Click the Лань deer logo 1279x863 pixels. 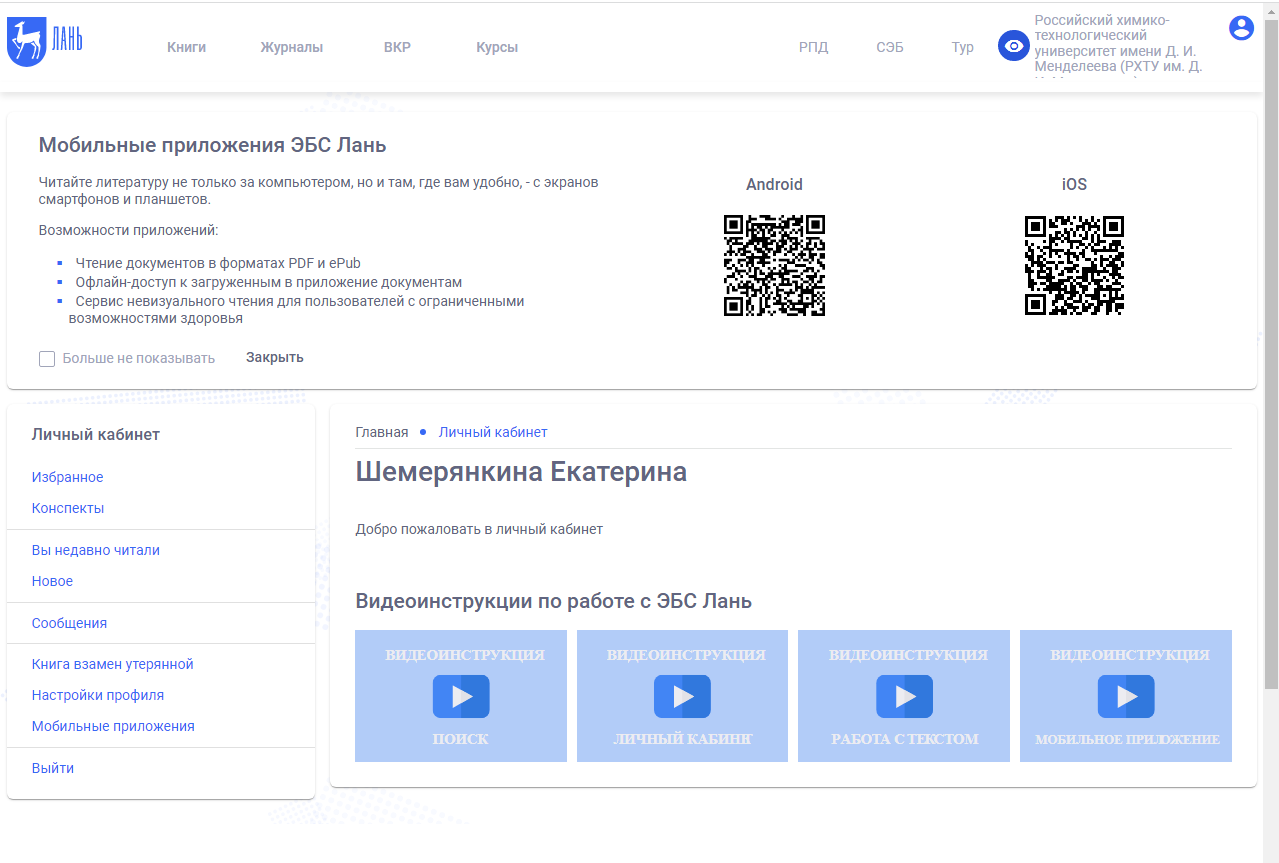pos(44,43)
